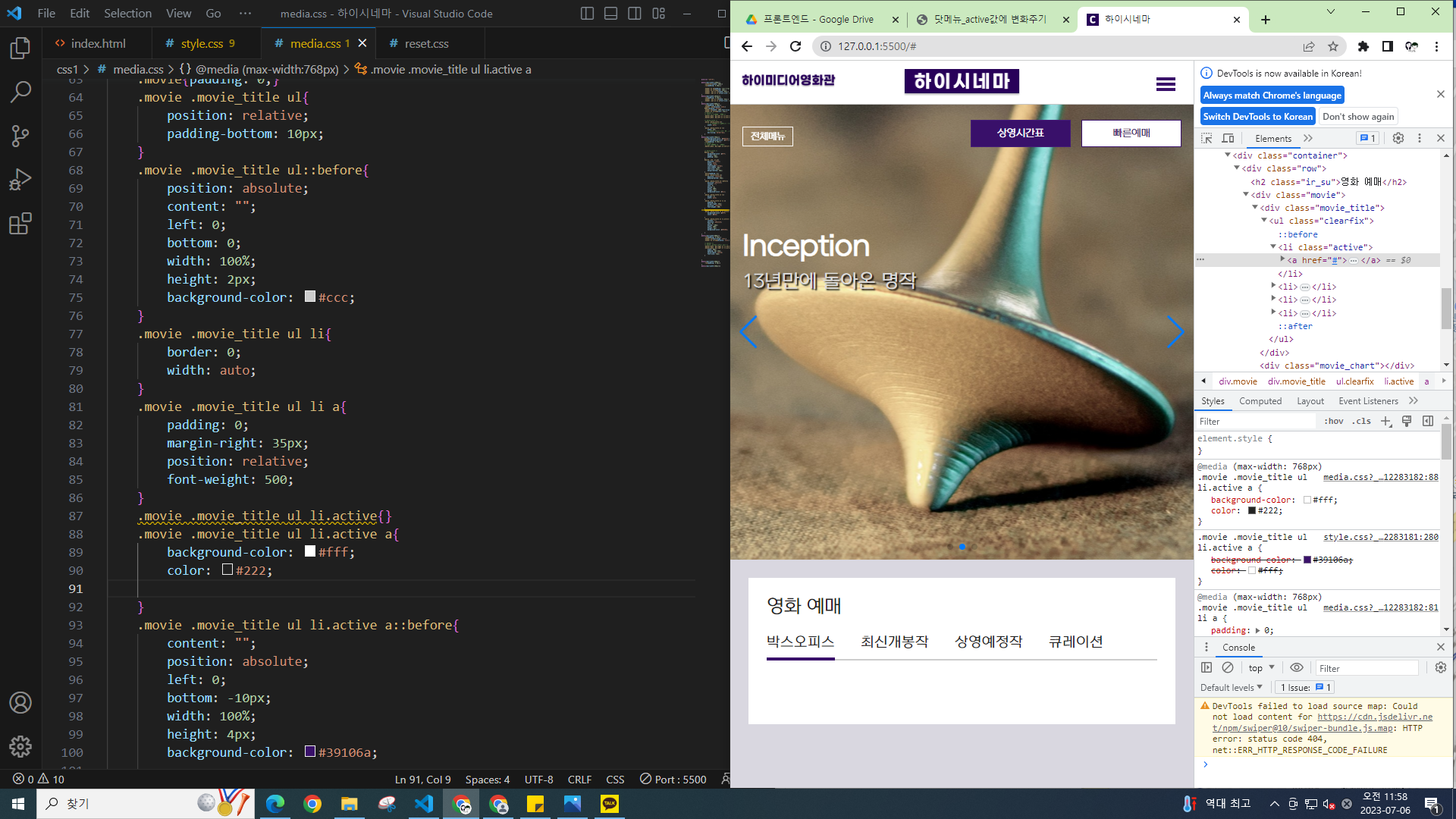Click the Styles filter input field

point(1255,421)
